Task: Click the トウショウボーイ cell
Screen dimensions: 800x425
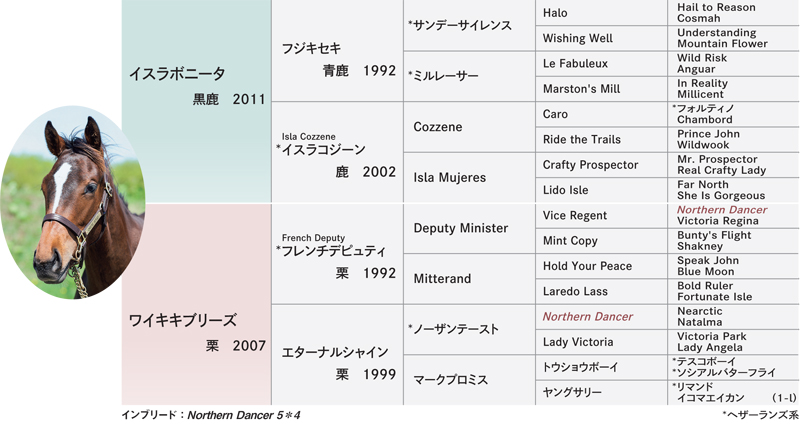Action: click(601, 367)
